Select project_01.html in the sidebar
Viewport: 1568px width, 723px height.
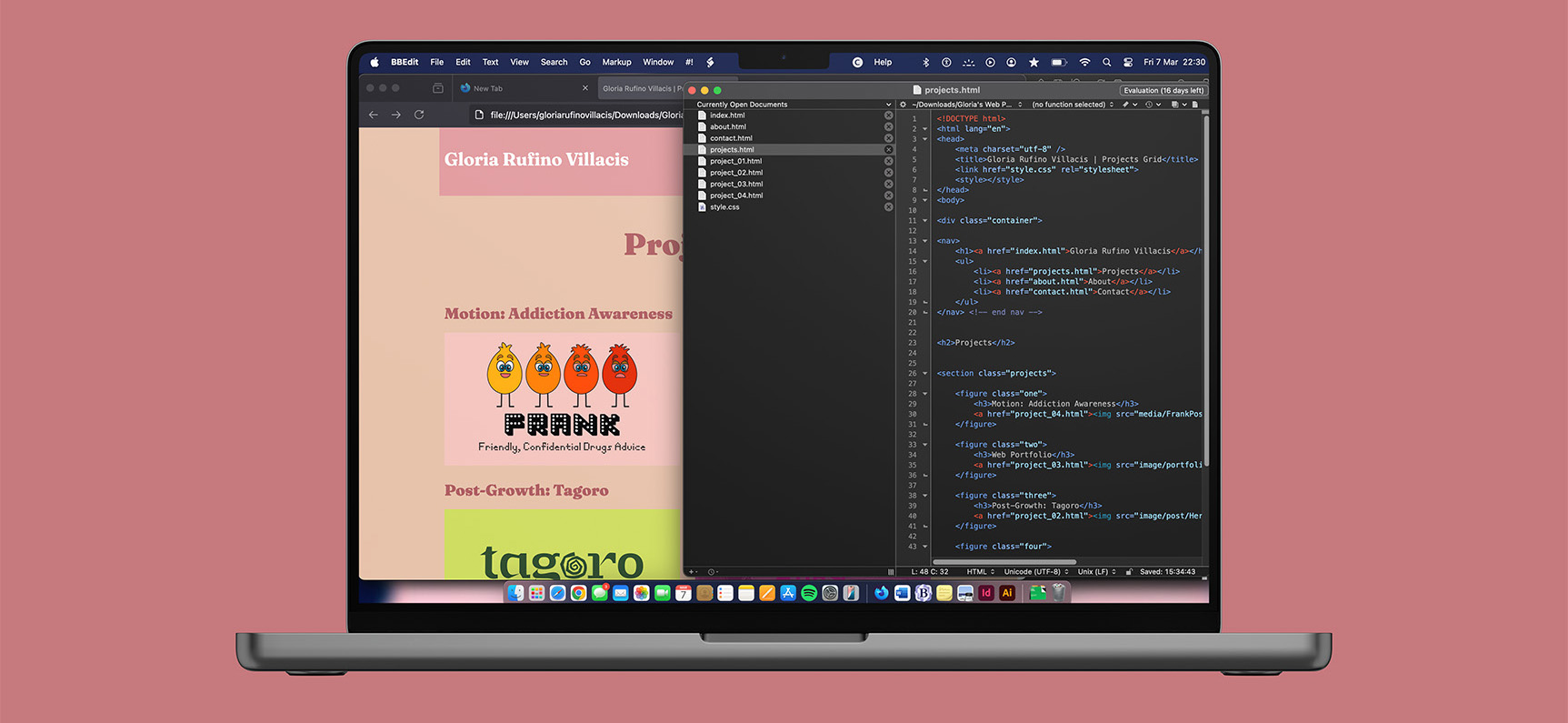click(x=734, y=161)
